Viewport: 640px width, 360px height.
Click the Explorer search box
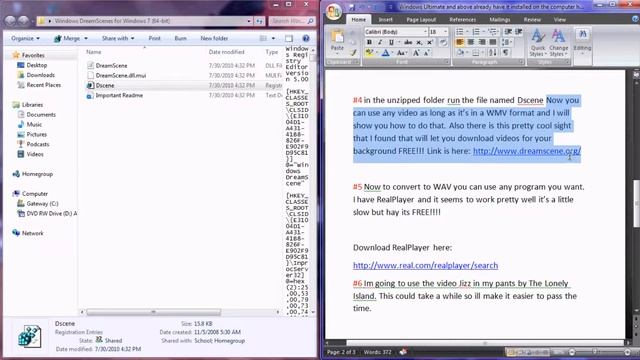pyautogui.click(x=292, y=21)
